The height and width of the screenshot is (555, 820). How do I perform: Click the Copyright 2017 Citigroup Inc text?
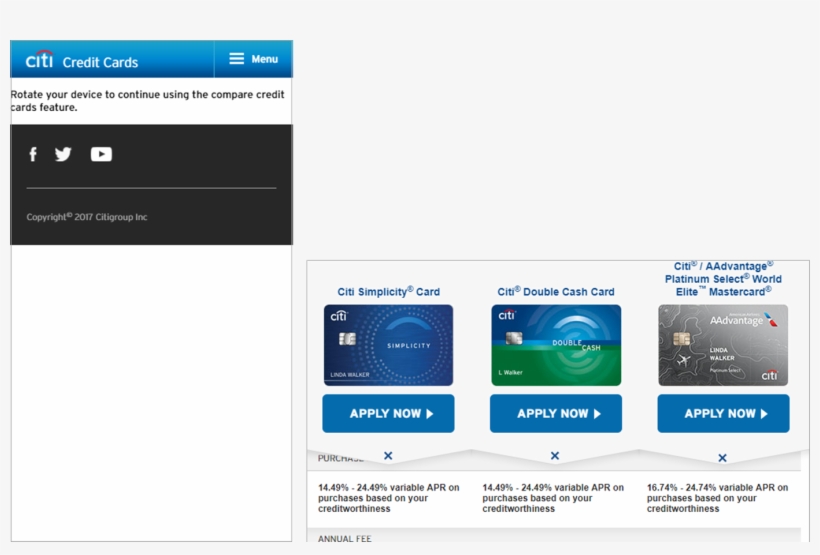tap(87, 217)
